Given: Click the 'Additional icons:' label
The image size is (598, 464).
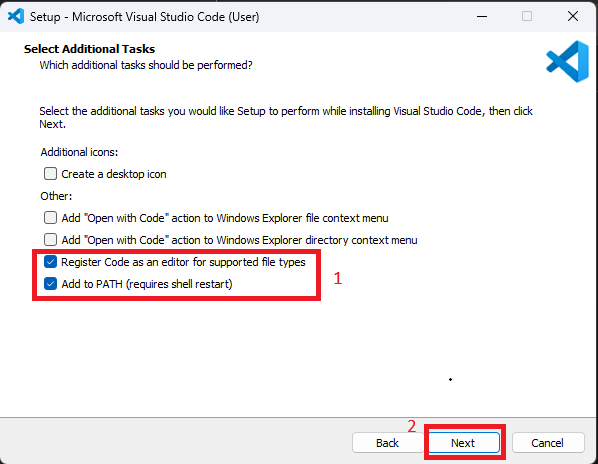Looking at the screenshot, I should 79,152.
